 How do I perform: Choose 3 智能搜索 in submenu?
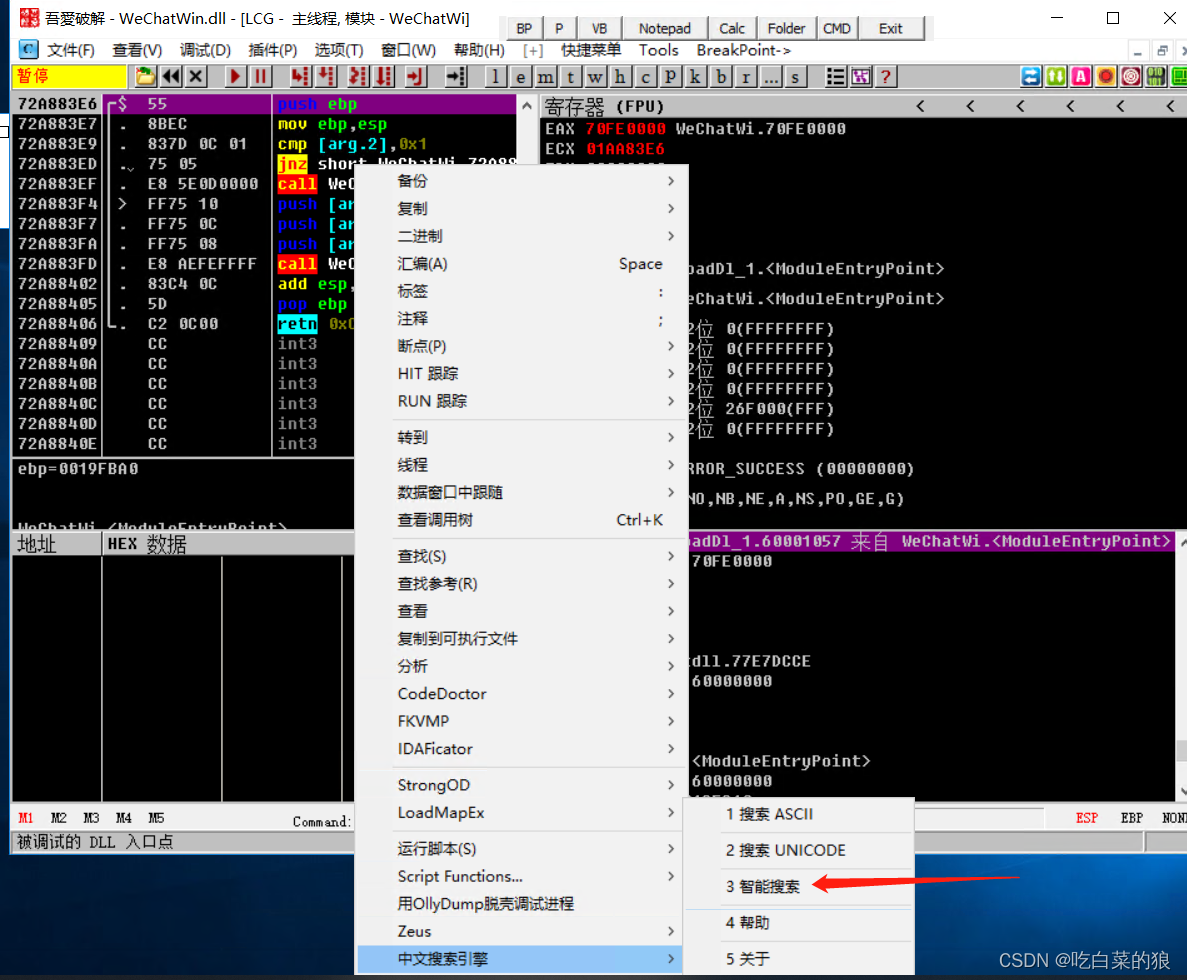(799, 886)
